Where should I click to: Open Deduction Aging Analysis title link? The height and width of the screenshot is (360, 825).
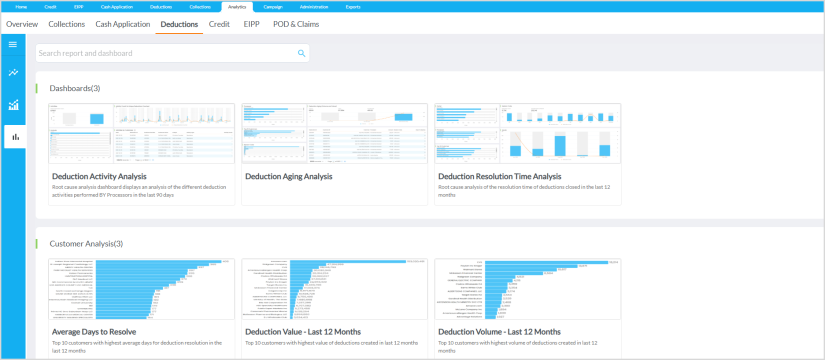289,176
